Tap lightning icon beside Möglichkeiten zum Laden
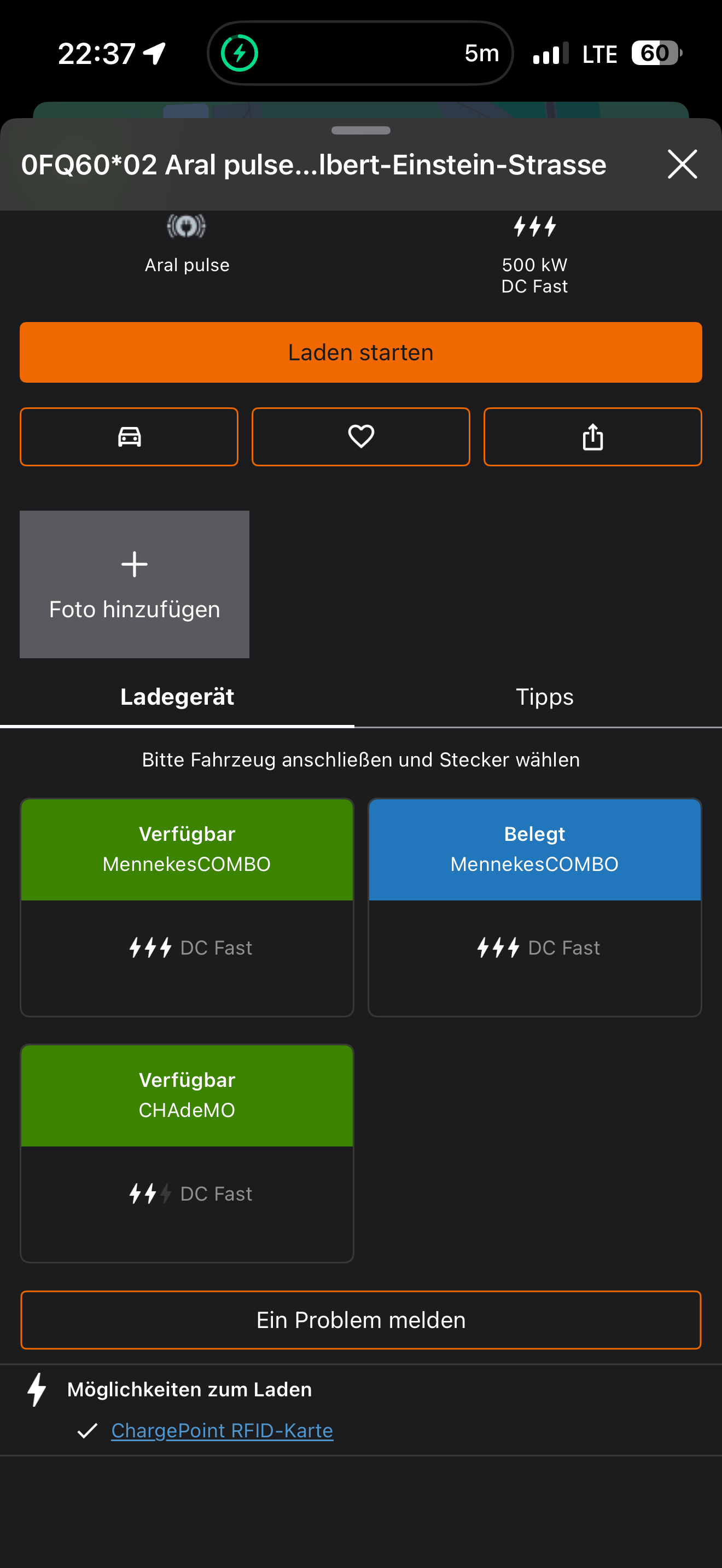The height and width of the screenshot is (1568, 722). [37, 1389]
